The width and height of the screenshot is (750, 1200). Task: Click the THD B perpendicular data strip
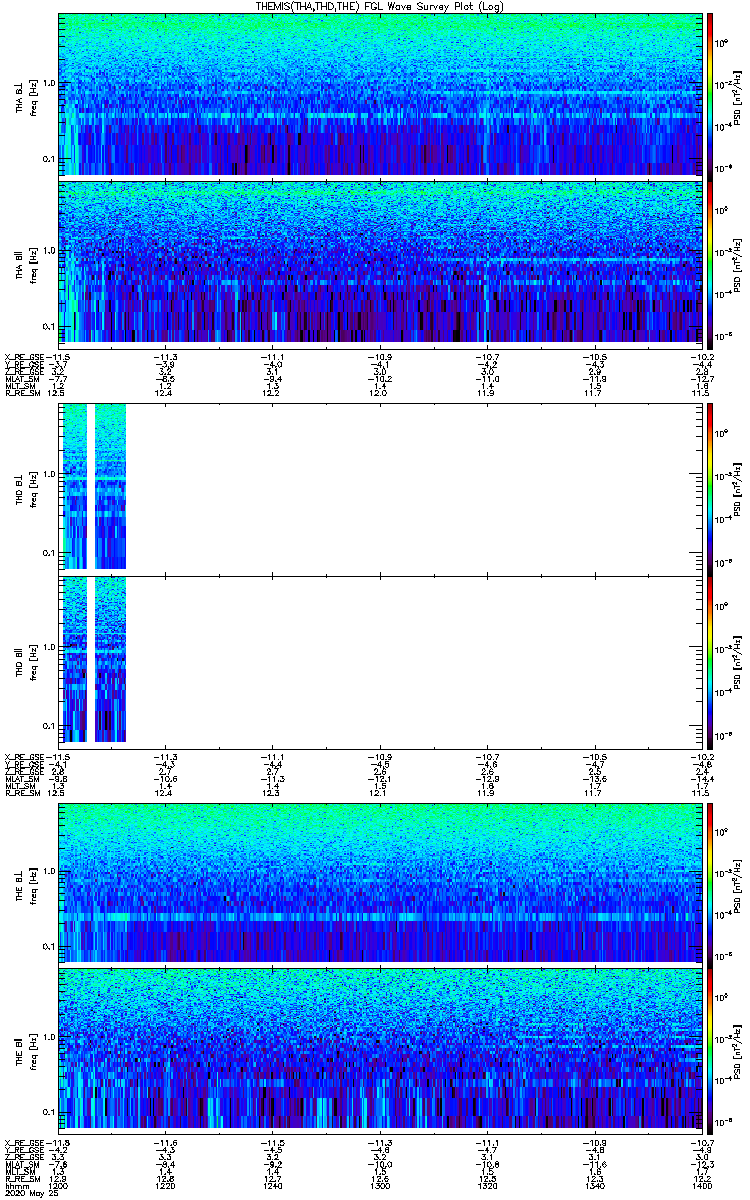[93, 486]
